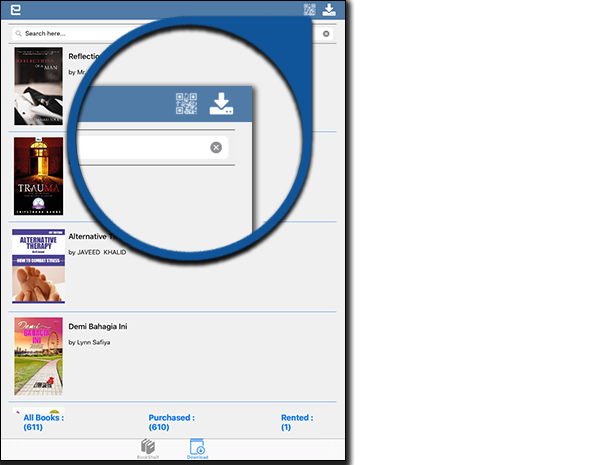Click enlarged QR code icon in magnifier

186,103
